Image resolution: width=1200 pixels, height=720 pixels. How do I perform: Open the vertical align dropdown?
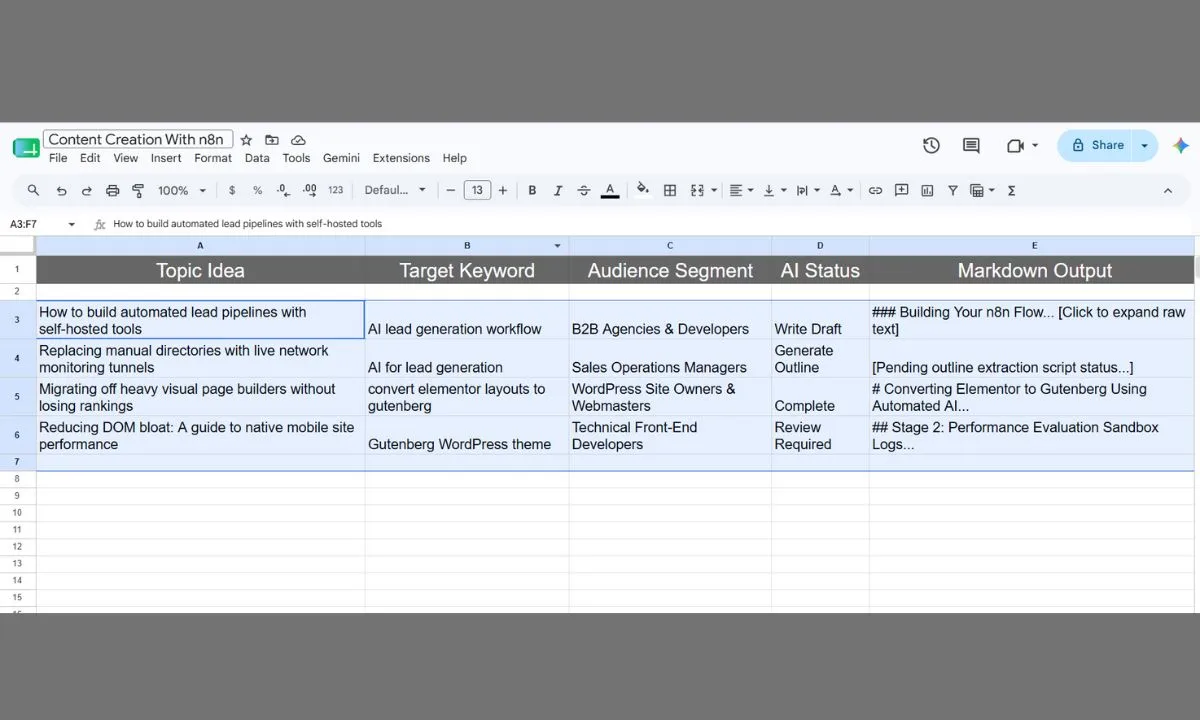pos(774,190)
